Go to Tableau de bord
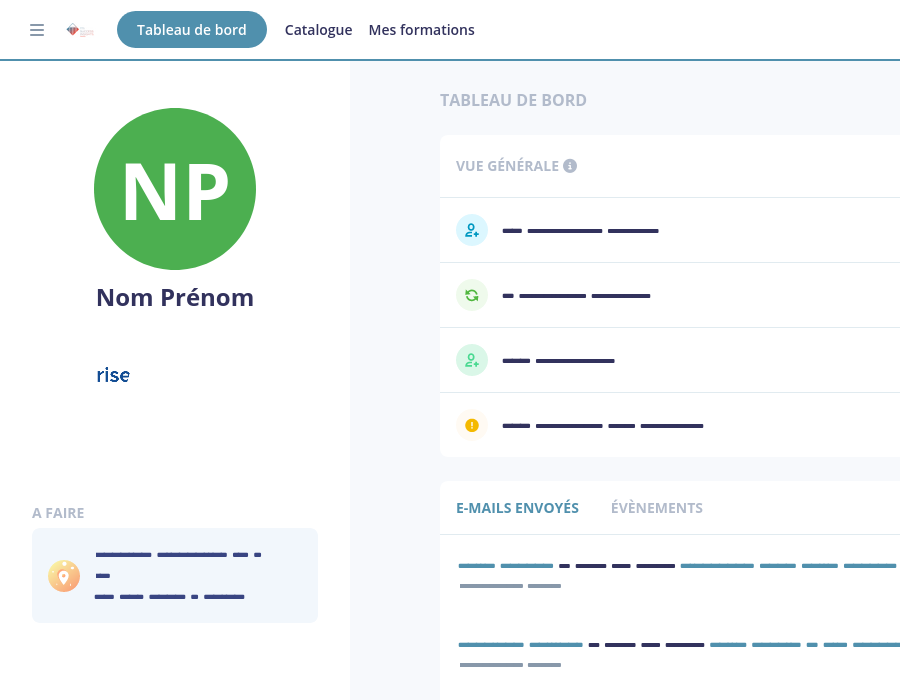The height and width of the screenshot is (700, 900). [192, 30]
